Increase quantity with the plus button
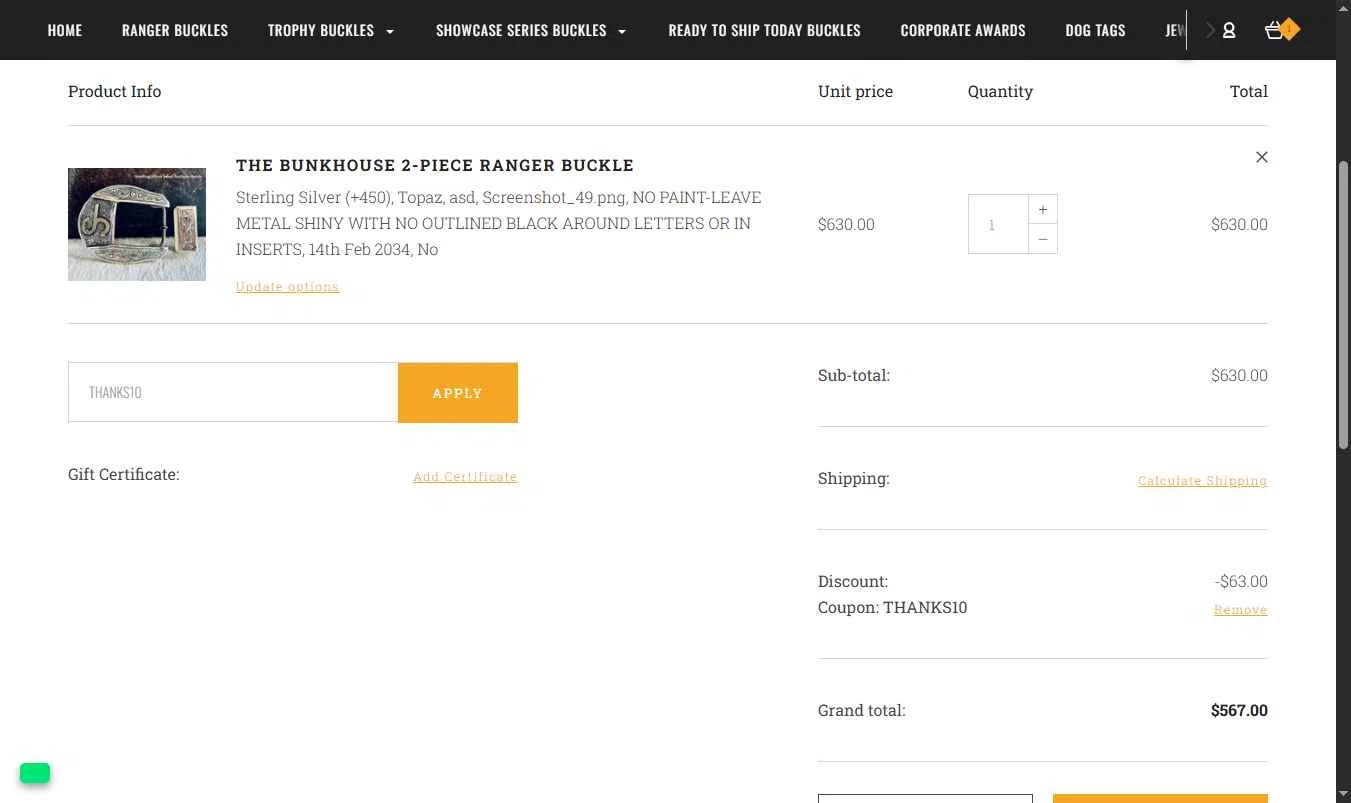Image resolution: width=1351 pixels, height=803 pixels. point(1043,209)
